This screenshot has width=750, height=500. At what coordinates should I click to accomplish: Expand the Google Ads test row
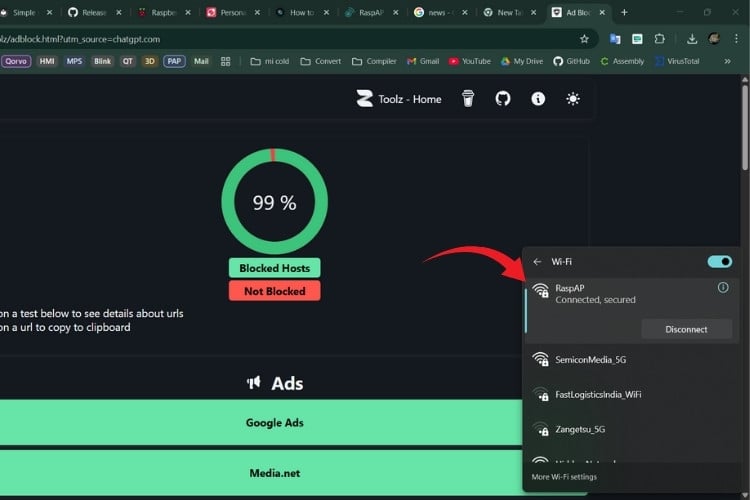[261, 422]
